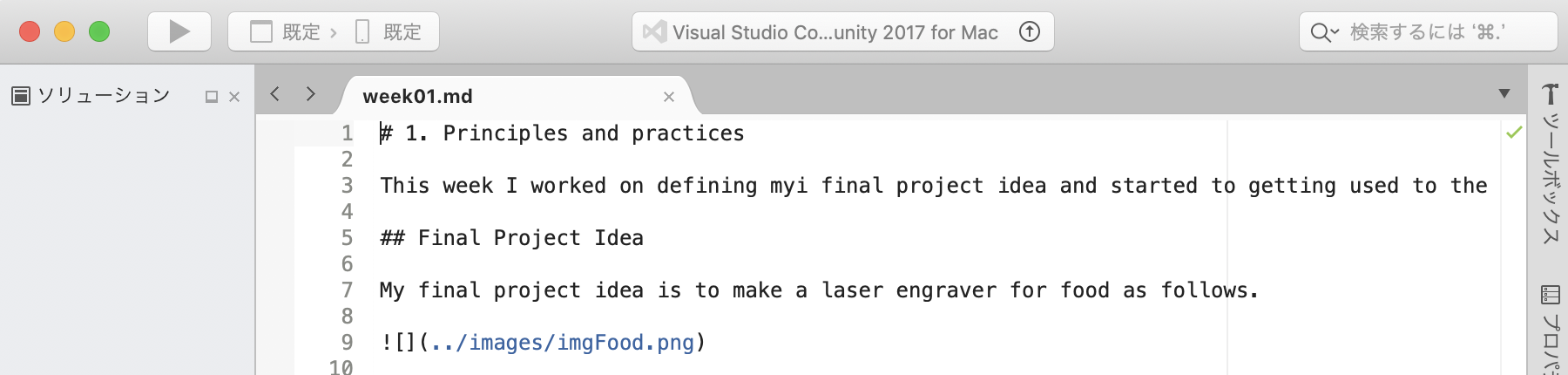Click the Run play button

(x=179, y=32)
